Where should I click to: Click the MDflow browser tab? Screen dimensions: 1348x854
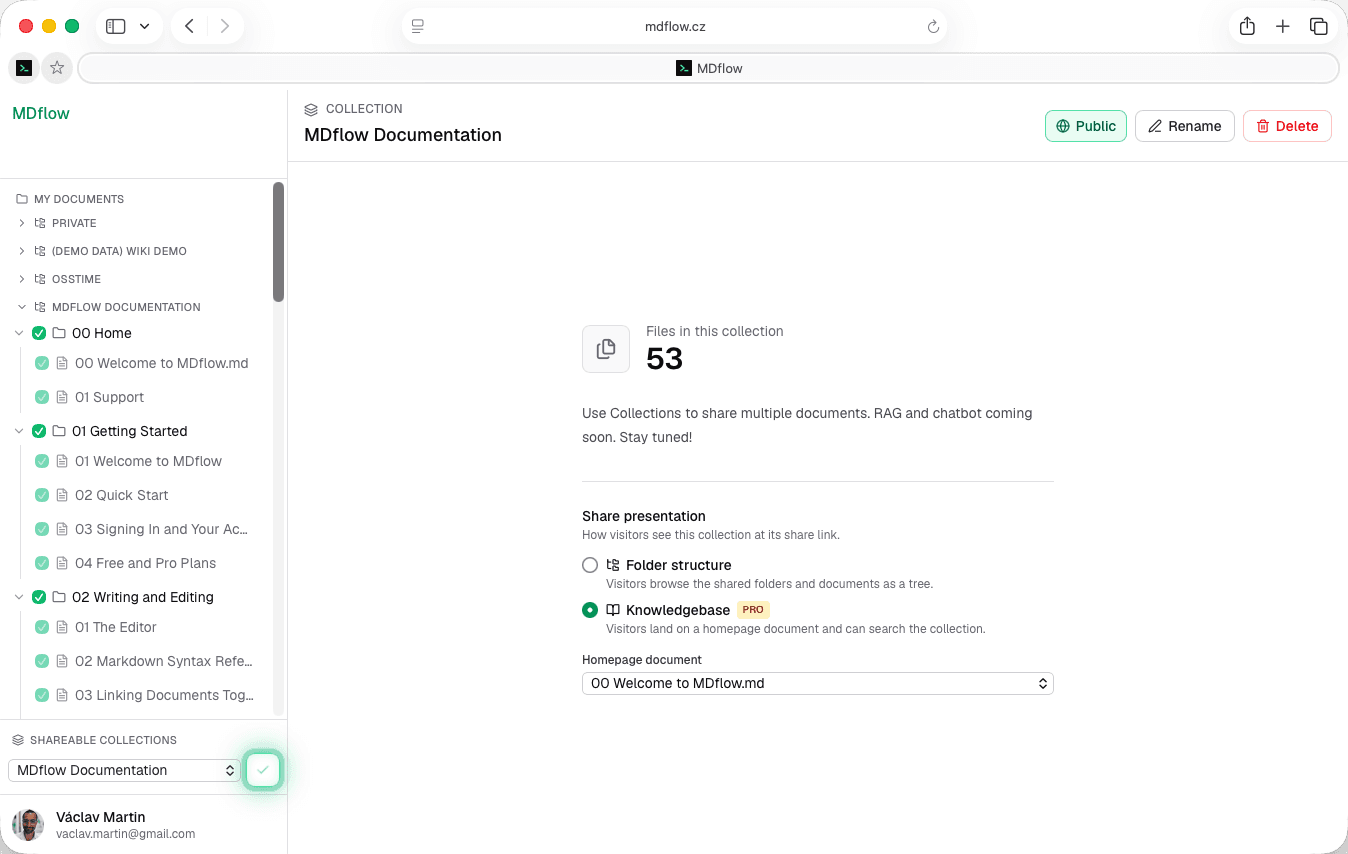tap(708, 68)
